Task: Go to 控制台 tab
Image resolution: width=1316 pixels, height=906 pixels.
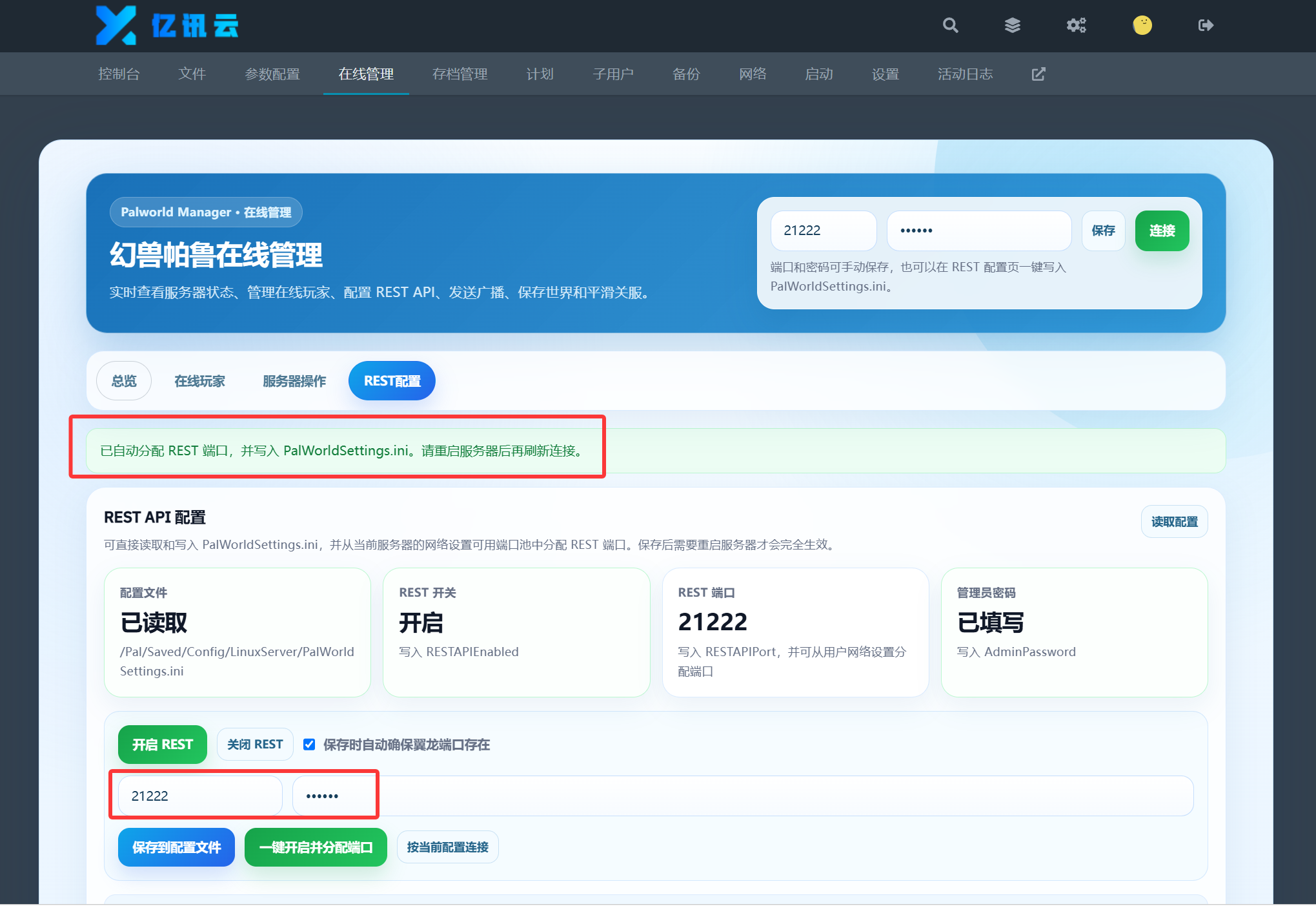Action: [x=119, y=74]
